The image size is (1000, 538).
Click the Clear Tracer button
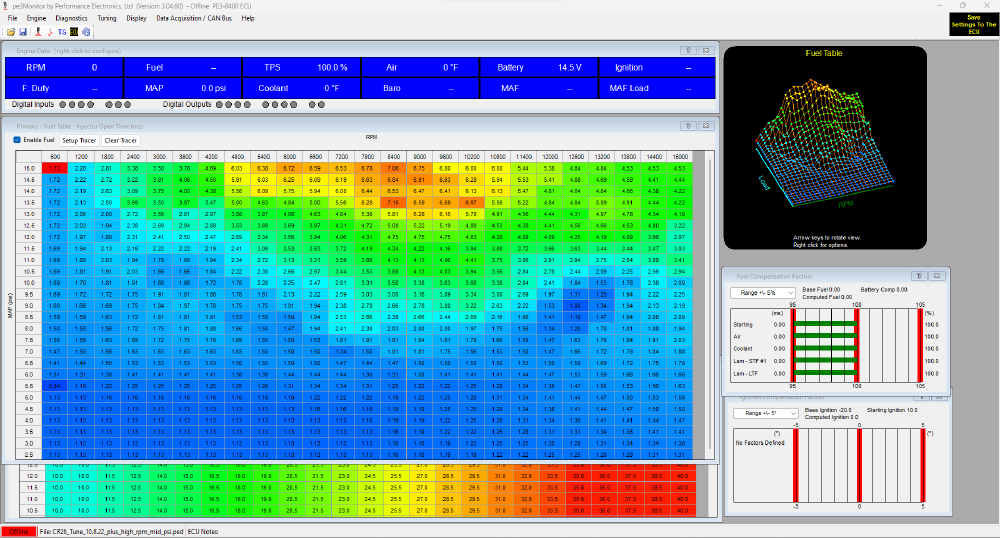[x=120, y=140]
